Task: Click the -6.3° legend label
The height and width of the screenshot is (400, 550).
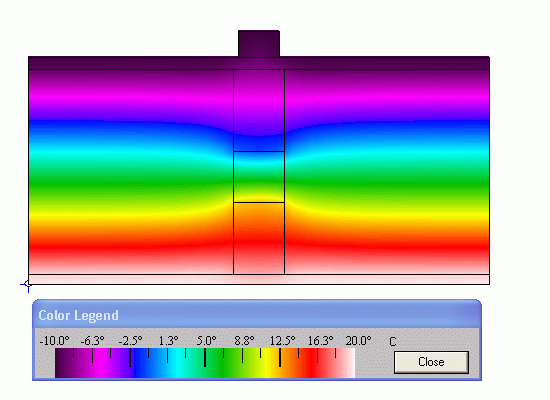Action: 93,341
